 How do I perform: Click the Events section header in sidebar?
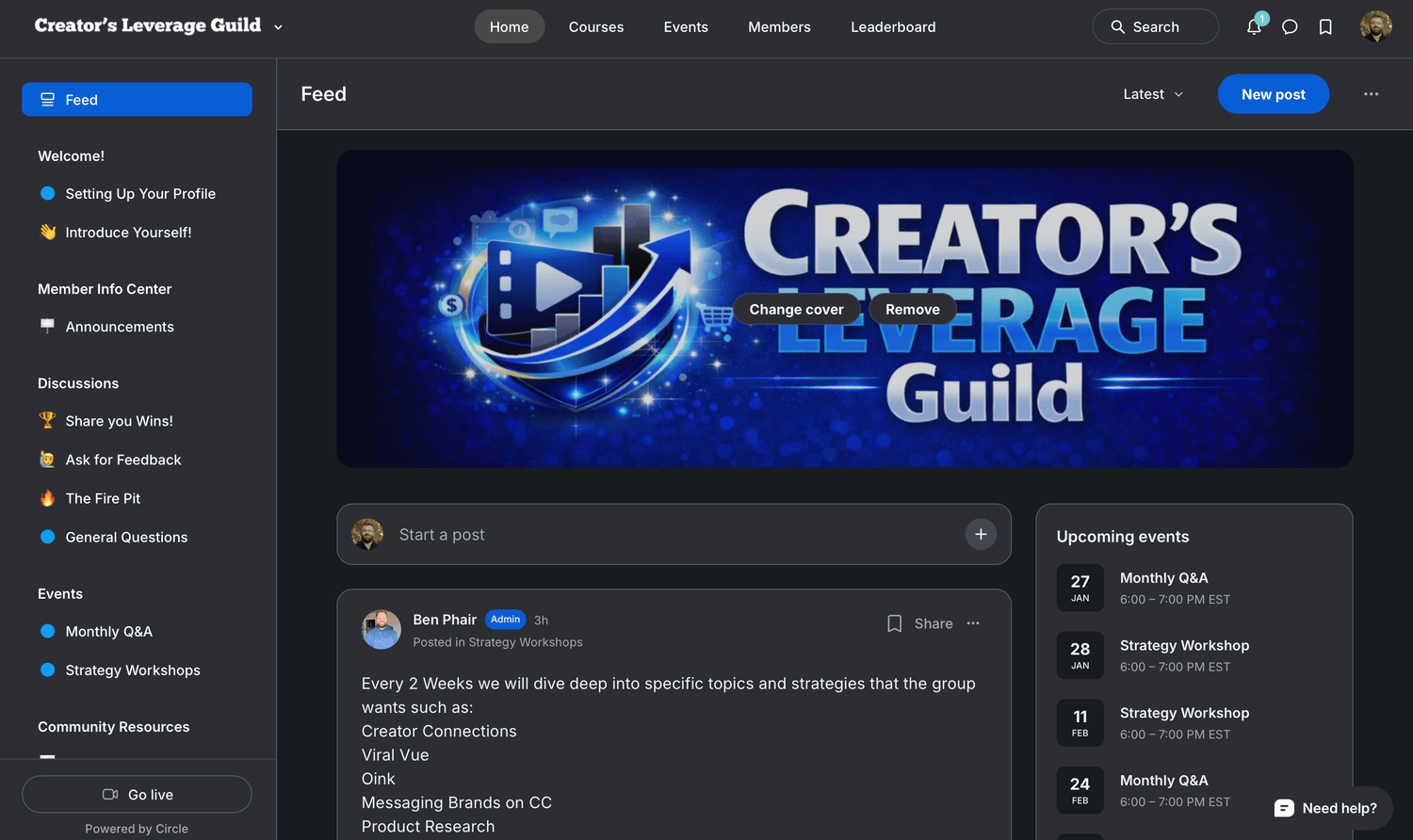pyautogui.click(x=60, y=594)
